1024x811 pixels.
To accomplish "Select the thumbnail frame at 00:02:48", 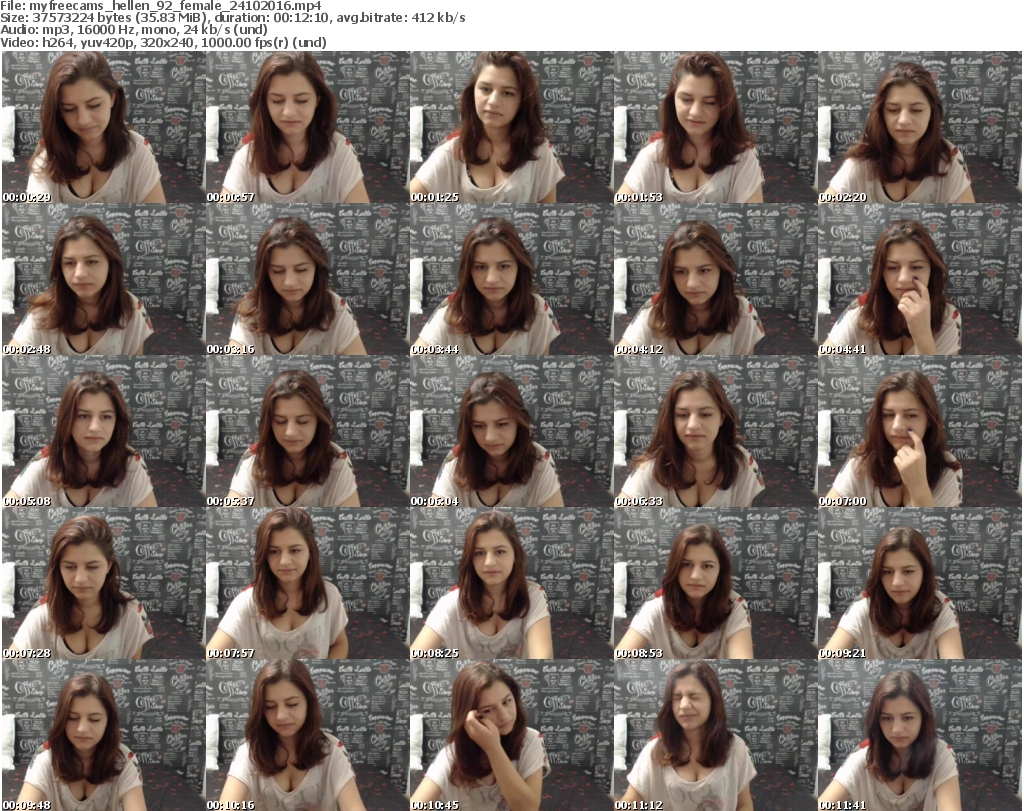I will 104,279.
